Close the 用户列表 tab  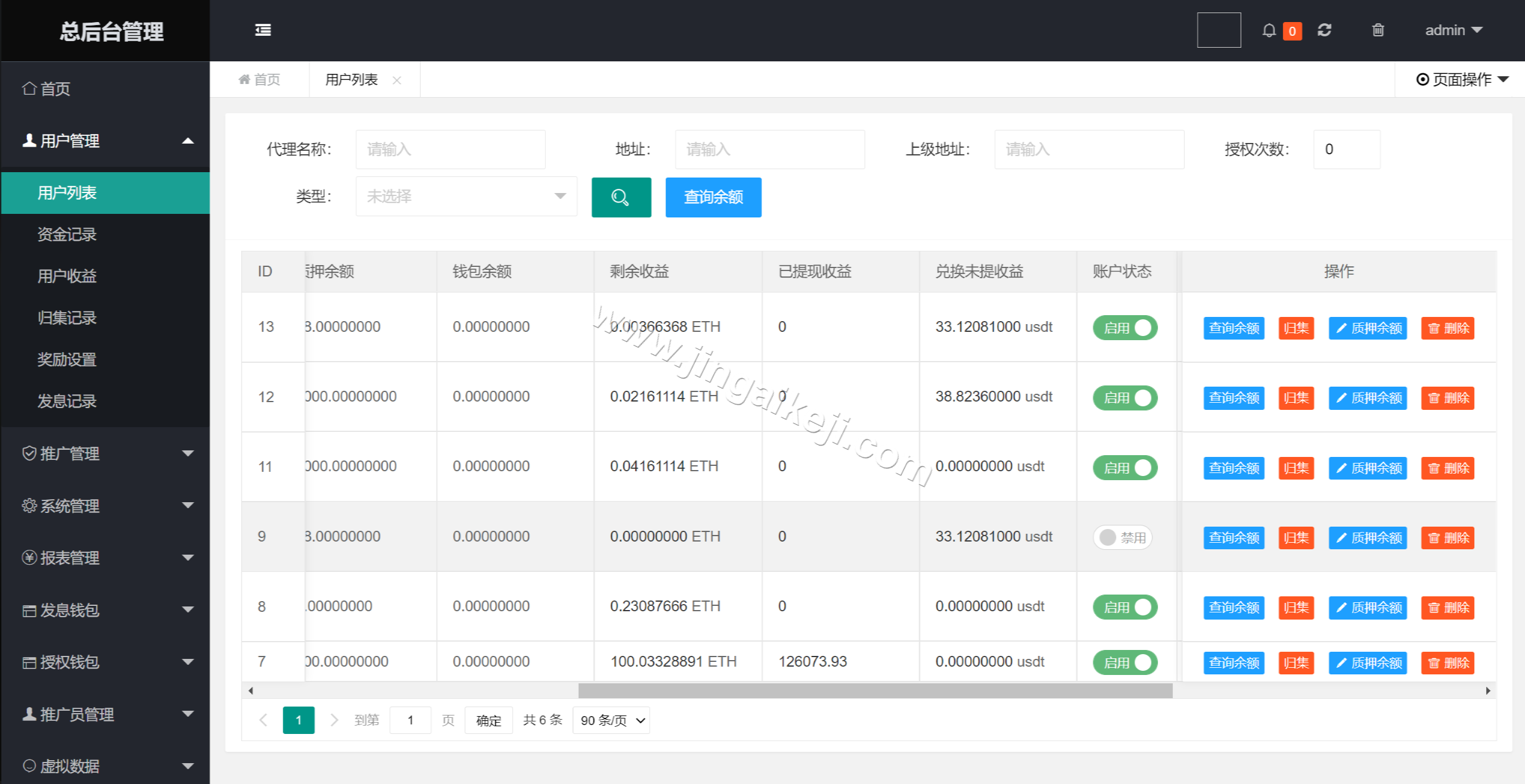tap(397, 79)
